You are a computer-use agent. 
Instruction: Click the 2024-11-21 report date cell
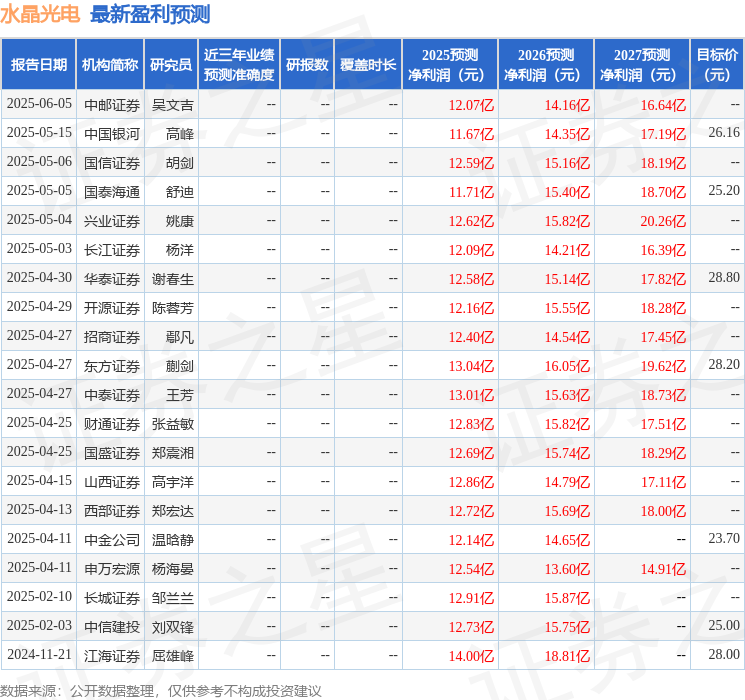click(39, 656)
